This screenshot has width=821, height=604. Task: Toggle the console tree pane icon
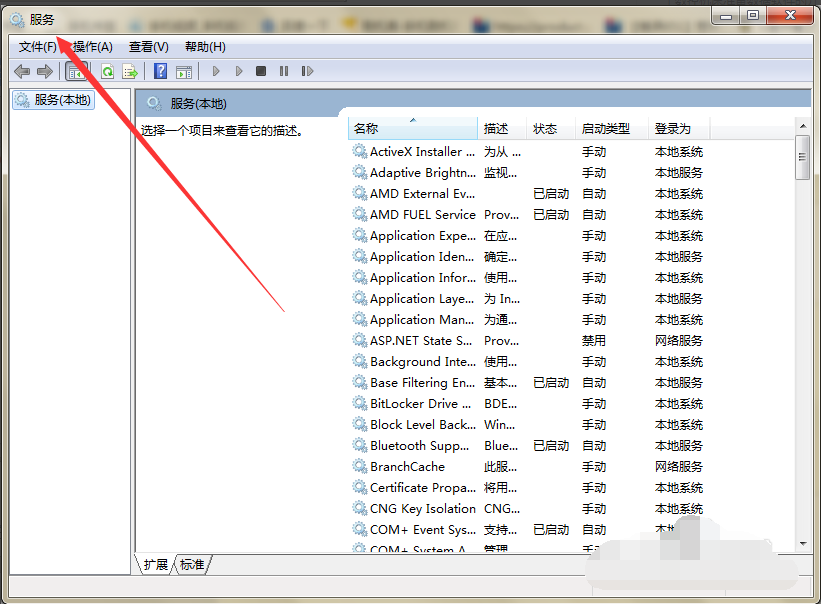[x=75, y=70]
